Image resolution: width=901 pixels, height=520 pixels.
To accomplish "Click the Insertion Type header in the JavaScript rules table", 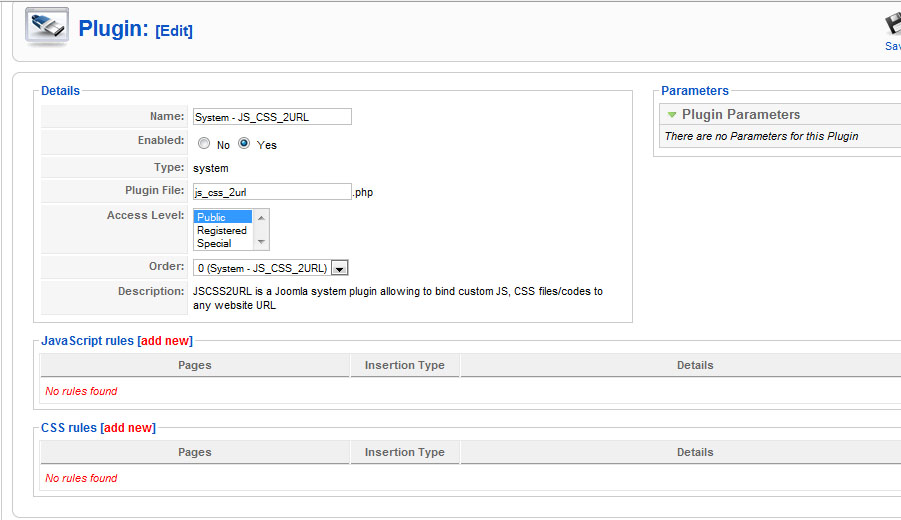I will coord(405,365).
